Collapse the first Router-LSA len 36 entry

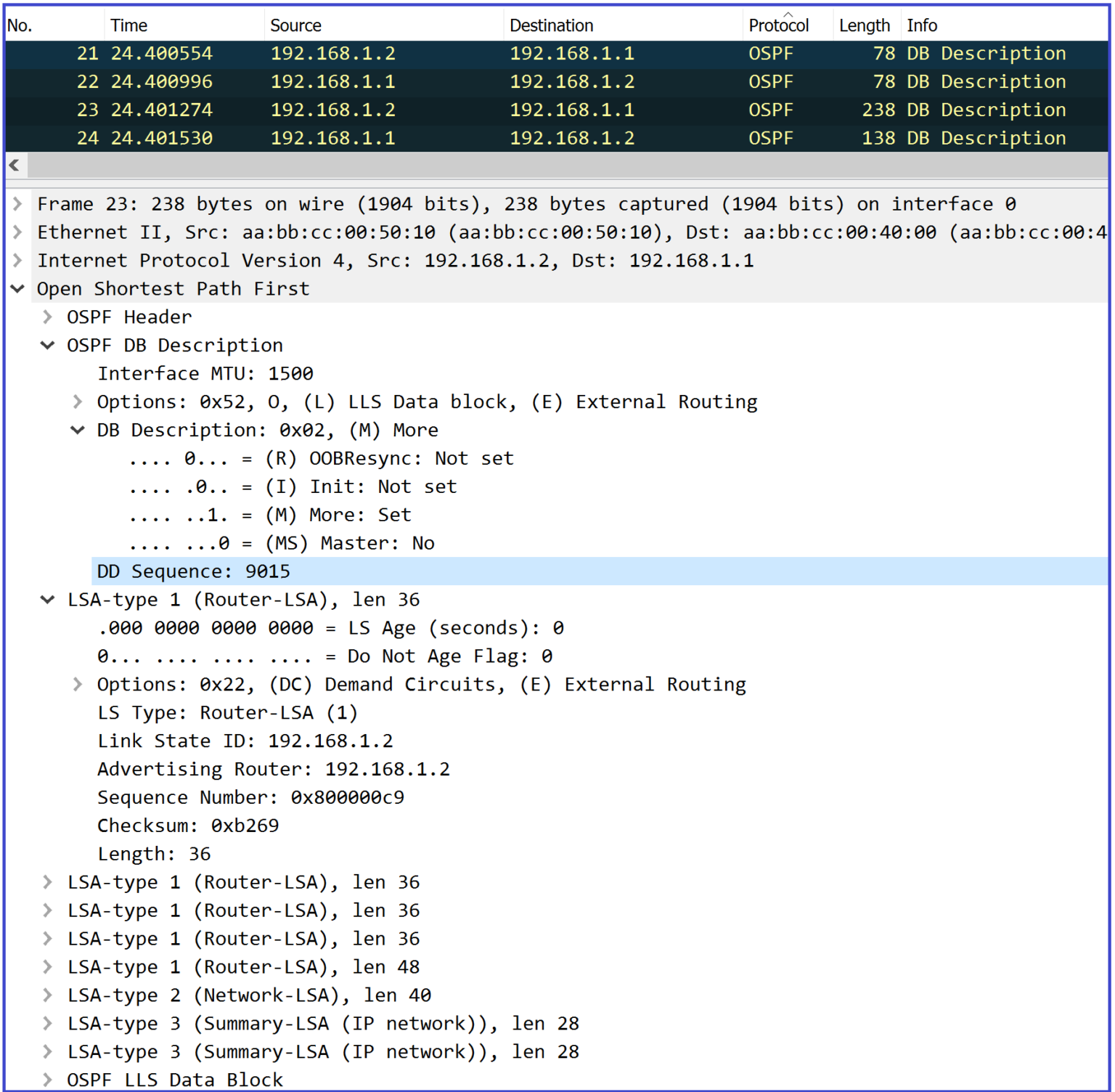47,600
